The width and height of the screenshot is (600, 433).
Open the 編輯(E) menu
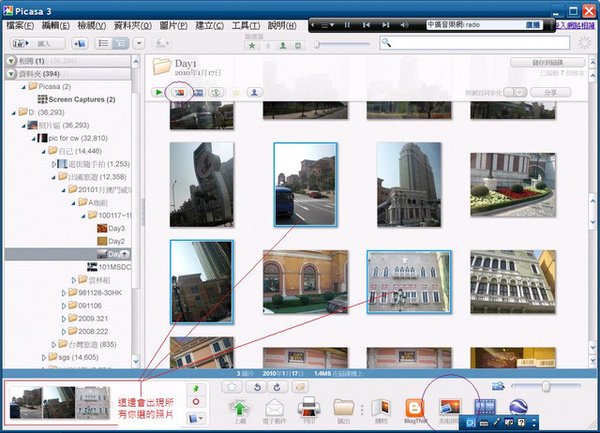pos(55,26)
